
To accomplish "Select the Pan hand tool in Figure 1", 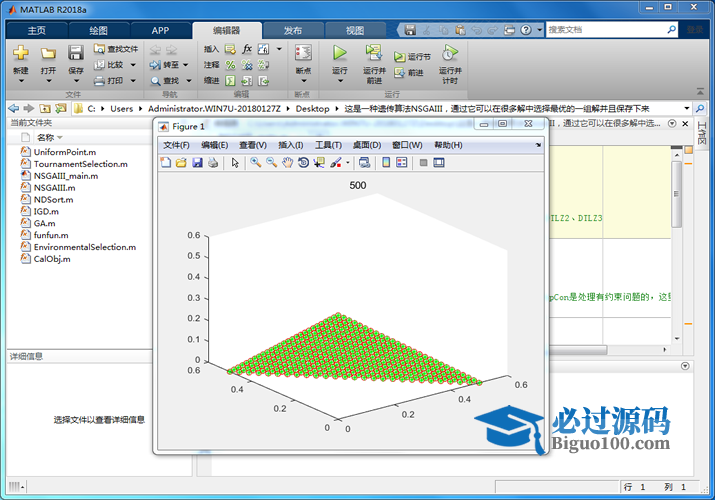I will coord(287,162).
